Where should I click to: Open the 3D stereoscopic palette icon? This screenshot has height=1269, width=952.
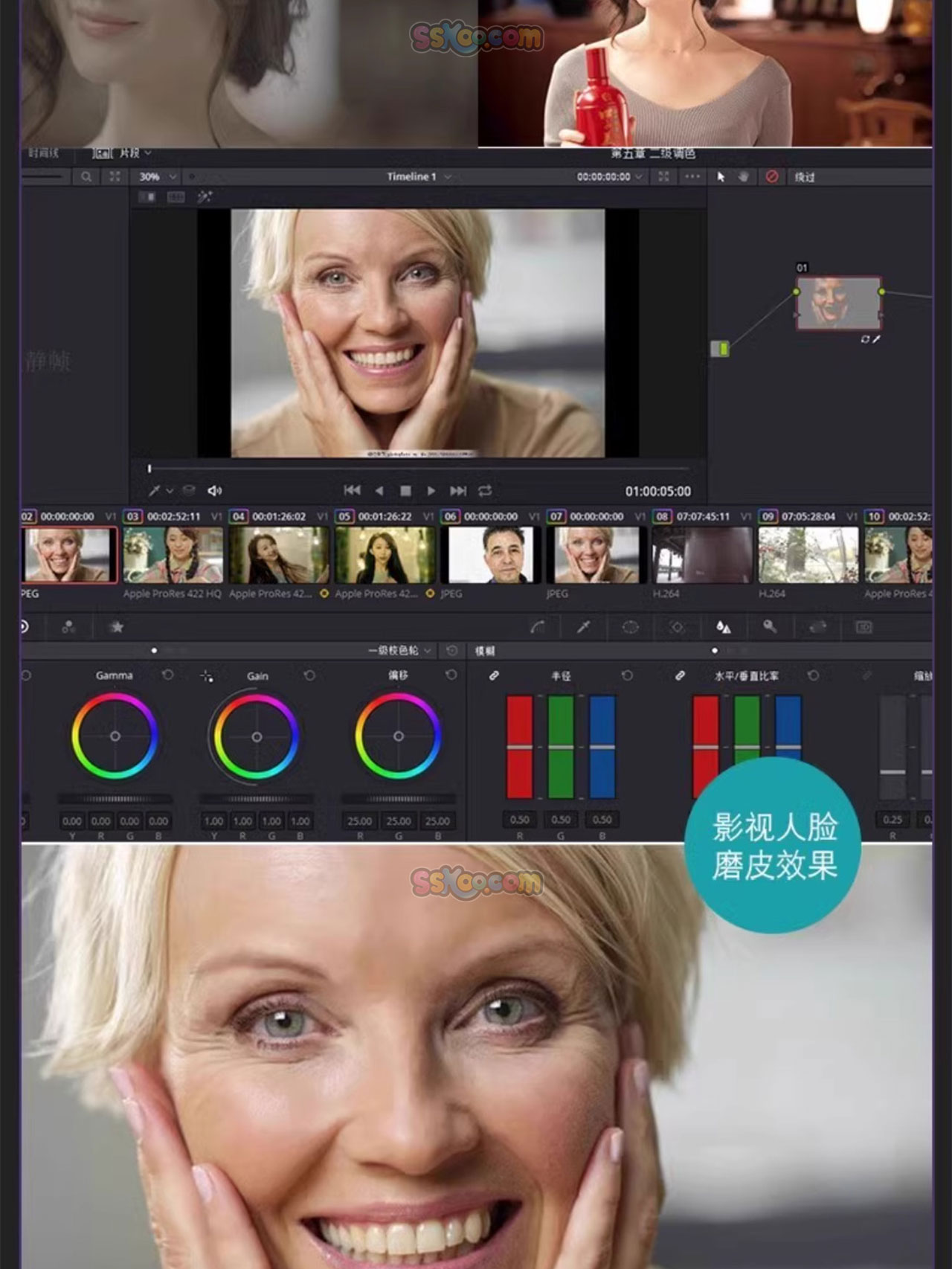click(x=863, y=628)
